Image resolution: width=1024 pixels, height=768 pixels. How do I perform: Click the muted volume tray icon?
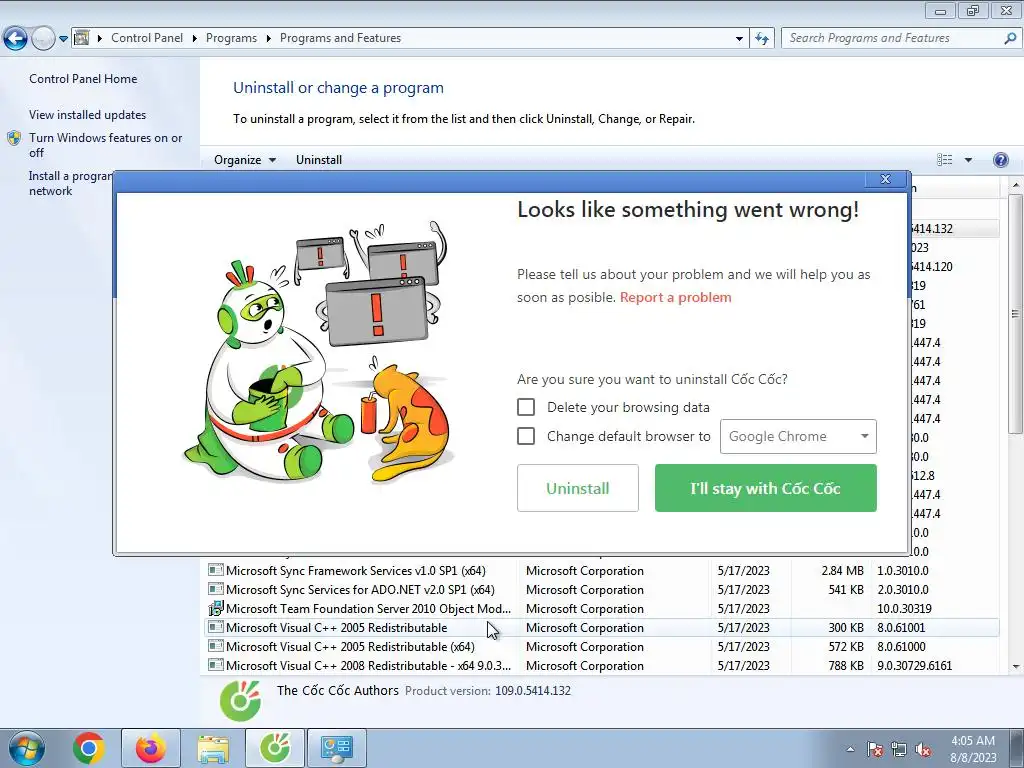coord(923,749)
